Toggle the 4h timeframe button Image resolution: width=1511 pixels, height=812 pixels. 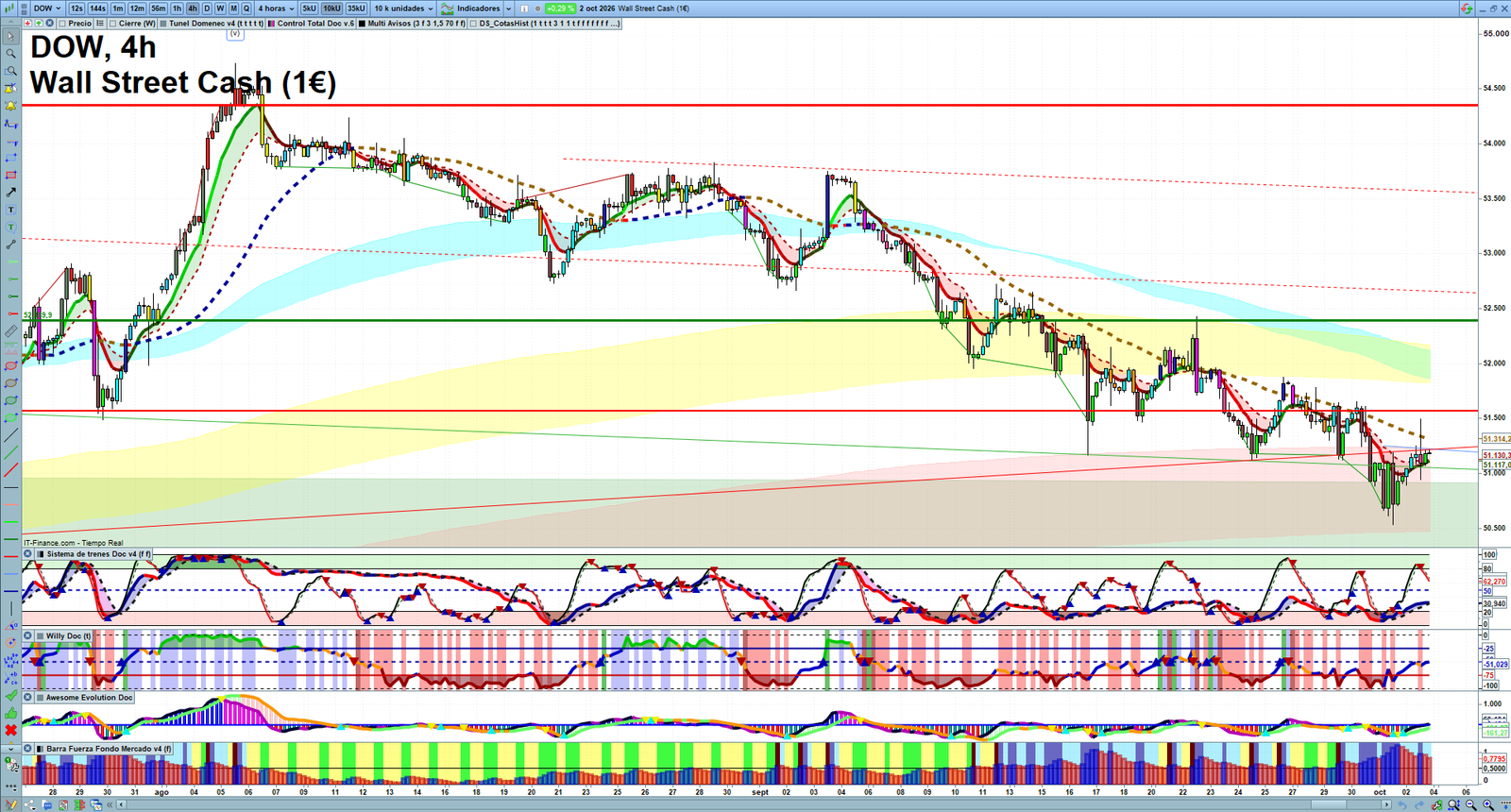(x=193, y=8)
